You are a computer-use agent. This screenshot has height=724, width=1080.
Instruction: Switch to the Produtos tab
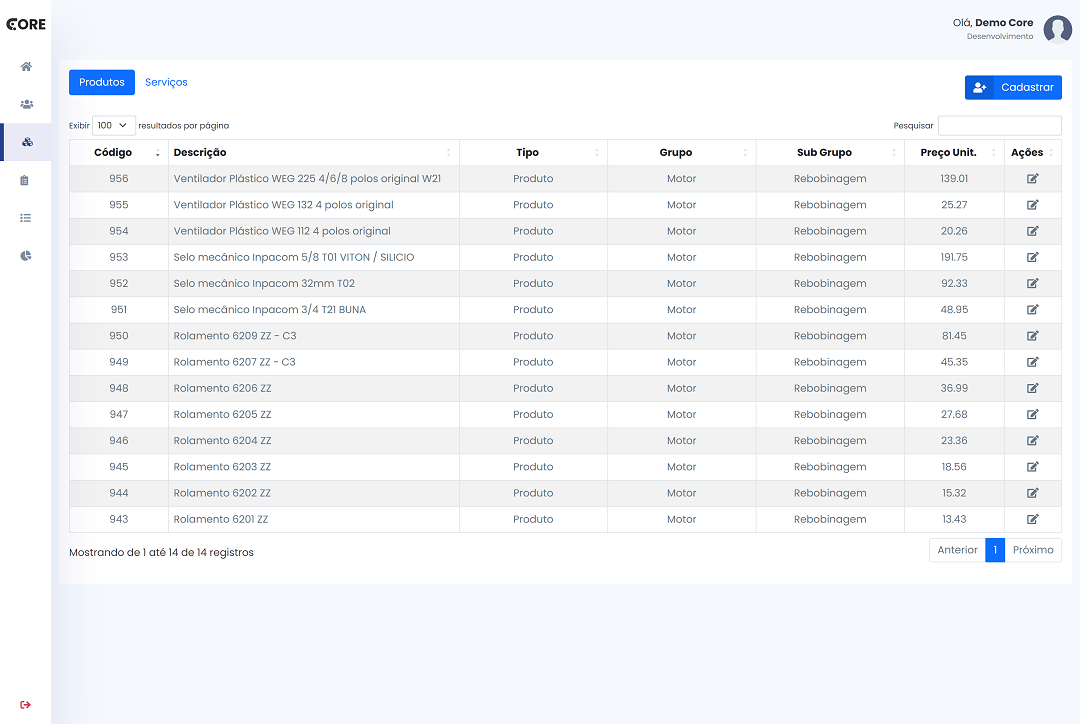coord(102,82)
